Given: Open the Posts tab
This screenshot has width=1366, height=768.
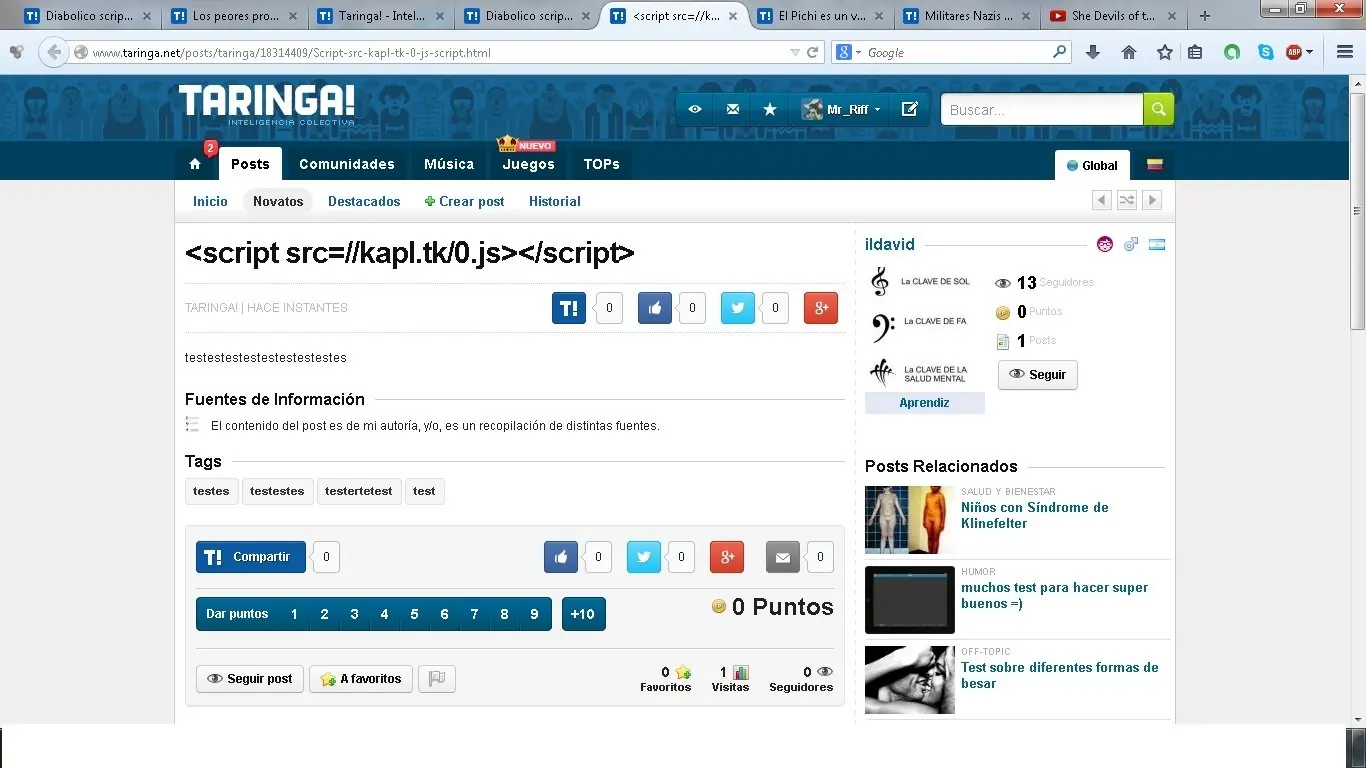Looking at the screenshot, I should [x=250, y=164].
